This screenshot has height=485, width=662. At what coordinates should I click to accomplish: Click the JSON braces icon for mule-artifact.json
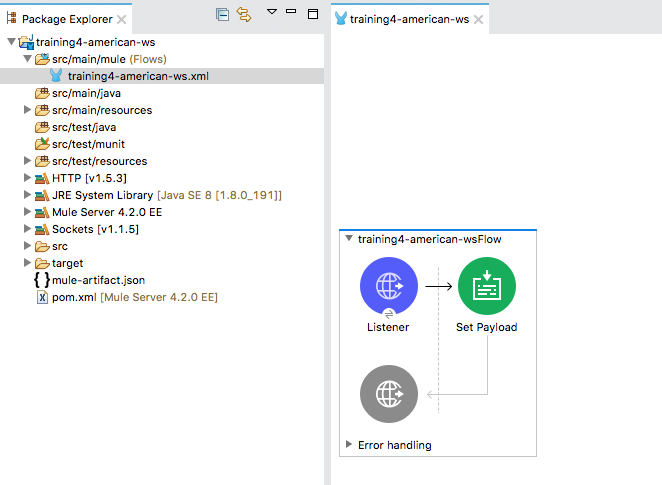coord(42,279)
